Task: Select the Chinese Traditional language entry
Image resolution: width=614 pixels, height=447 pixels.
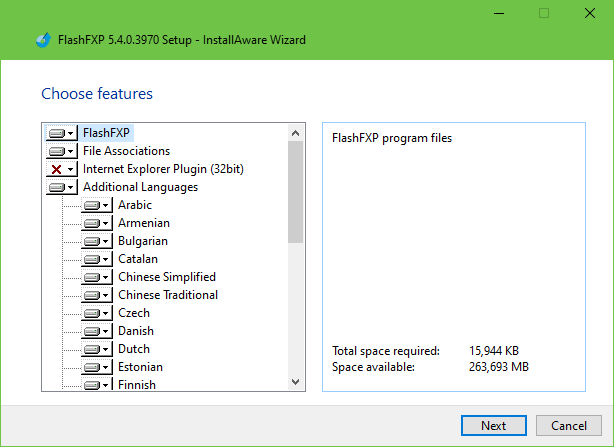Action: pyautogui.click(x=168, y=295)
